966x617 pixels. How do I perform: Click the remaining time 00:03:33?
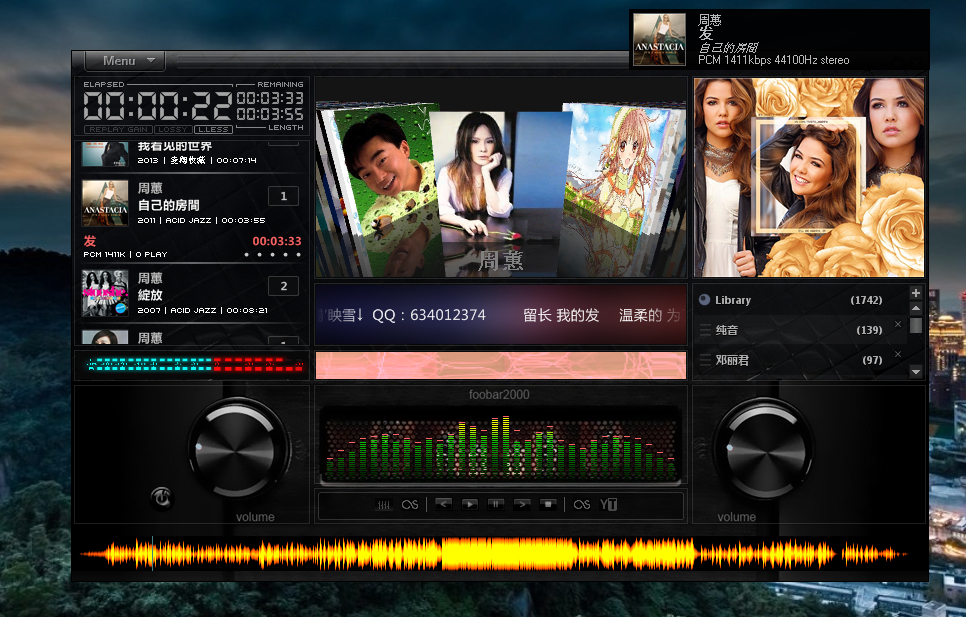coord(270,98)
